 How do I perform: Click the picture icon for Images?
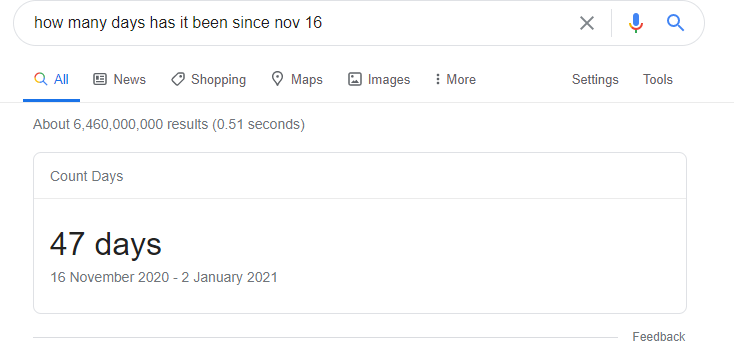point(354,79)
